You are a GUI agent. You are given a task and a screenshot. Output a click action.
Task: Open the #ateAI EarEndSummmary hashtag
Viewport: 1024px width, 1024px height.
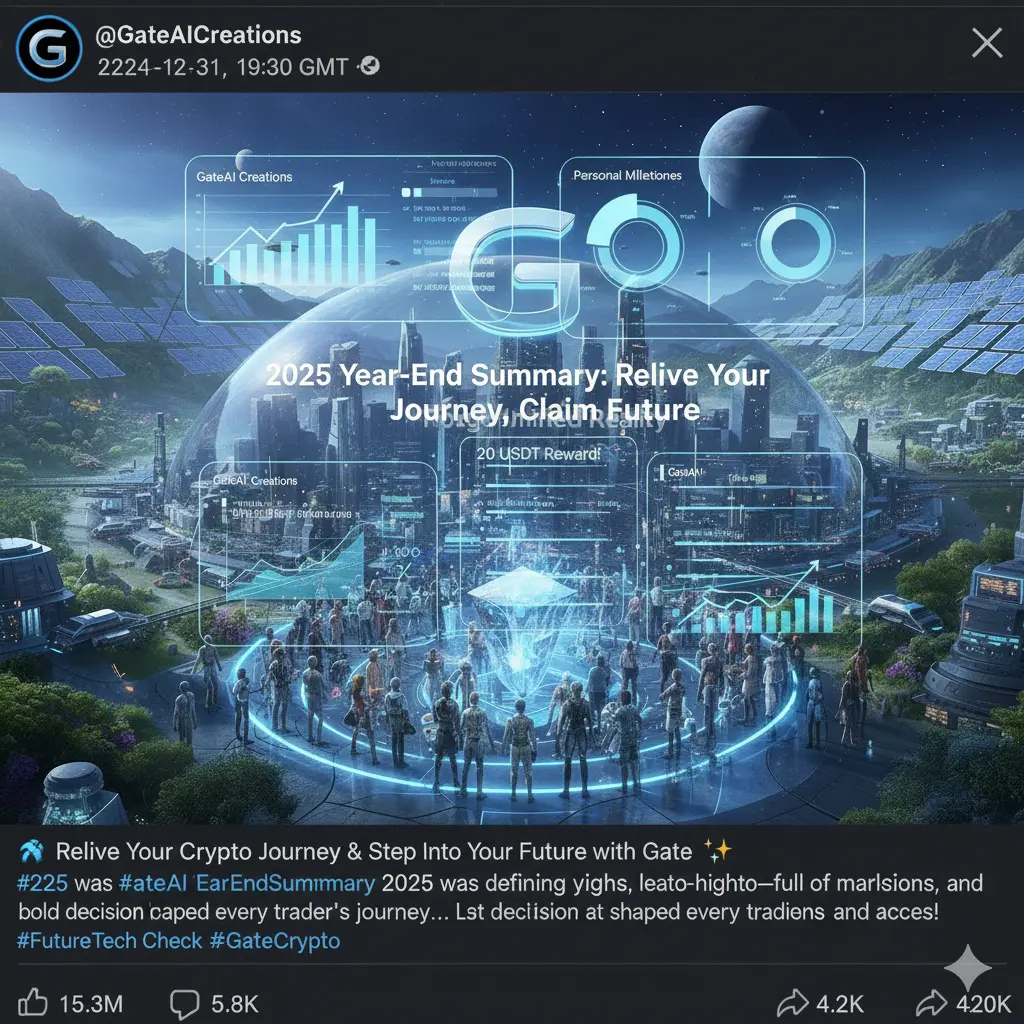tap(247, 883)
